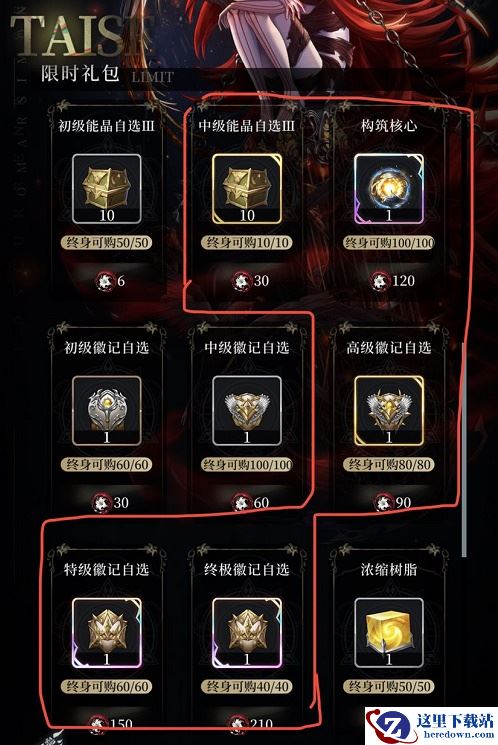Purchase 中级能晶自选III at price 30

[251, 281]
